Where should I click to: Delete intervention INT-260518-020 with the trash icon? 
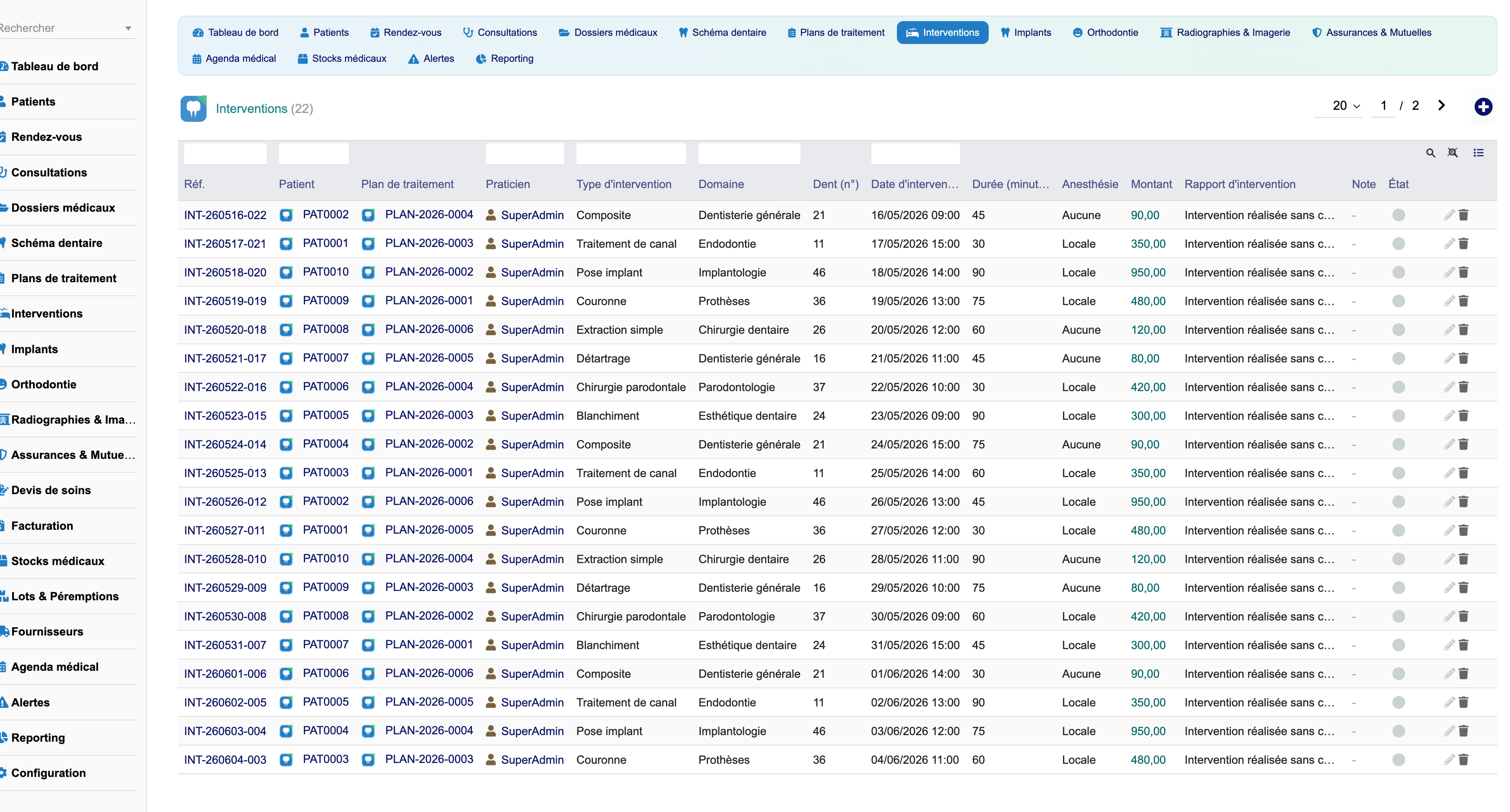(1464, 273)
